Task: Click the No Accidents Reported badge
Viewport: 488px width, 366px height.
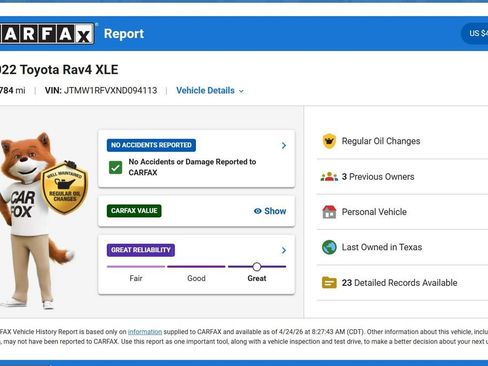Action: (x=151, y=145)
